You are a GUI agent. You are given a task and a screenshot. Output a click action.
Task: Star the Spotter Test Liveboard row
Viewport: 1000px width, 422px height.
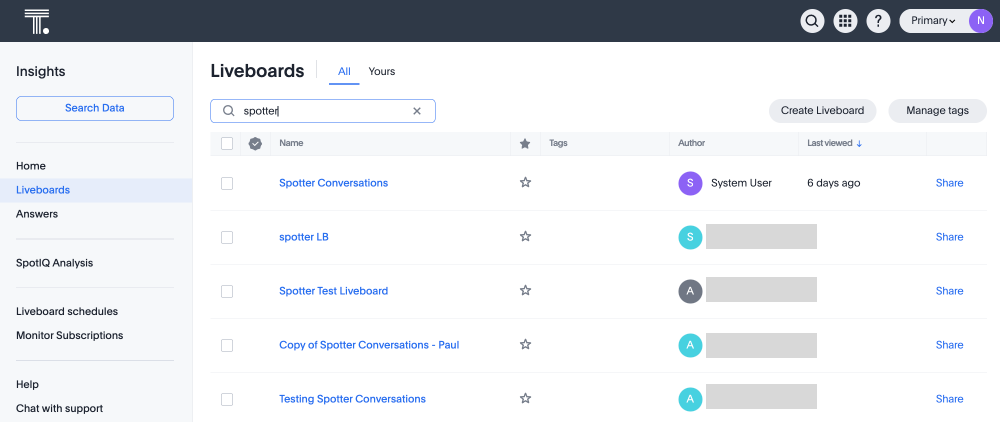tap(525, 291)
